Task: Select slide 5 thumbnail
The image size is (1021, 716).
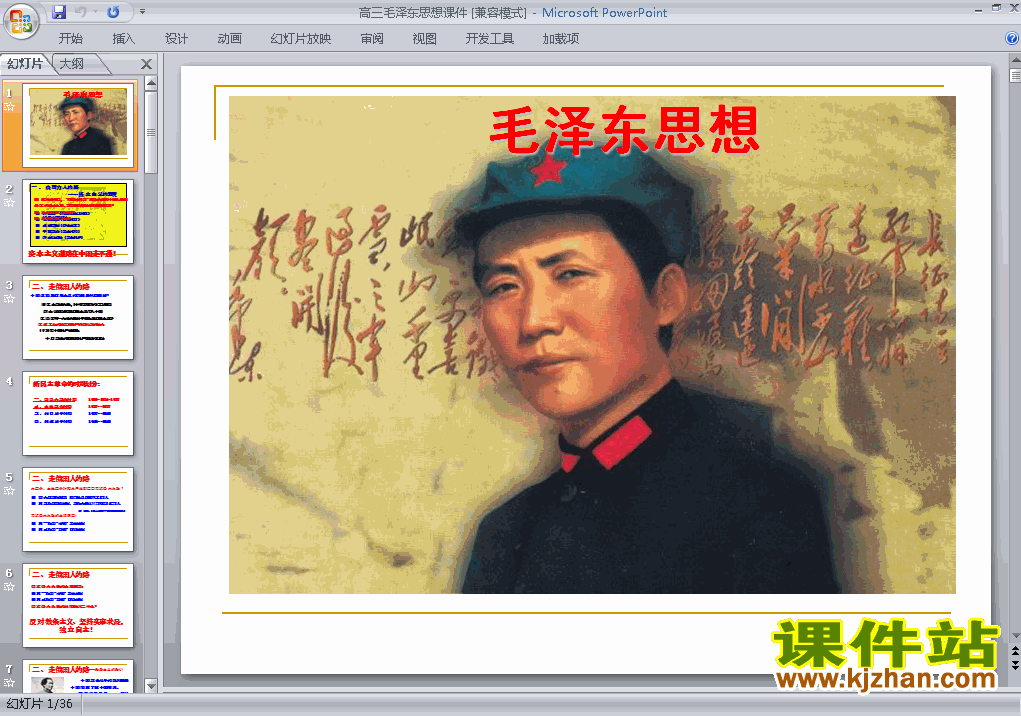Action: (x=78, y=509)
